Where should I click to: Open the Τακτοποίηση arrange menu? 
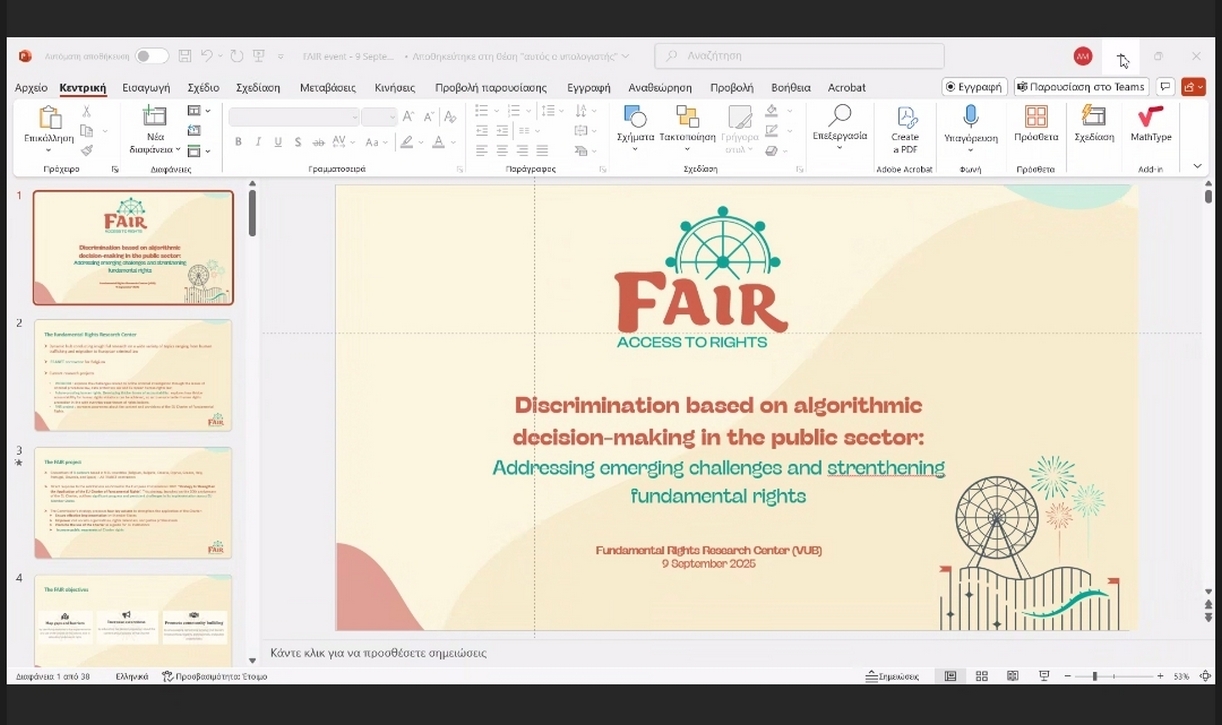[687, 127]
